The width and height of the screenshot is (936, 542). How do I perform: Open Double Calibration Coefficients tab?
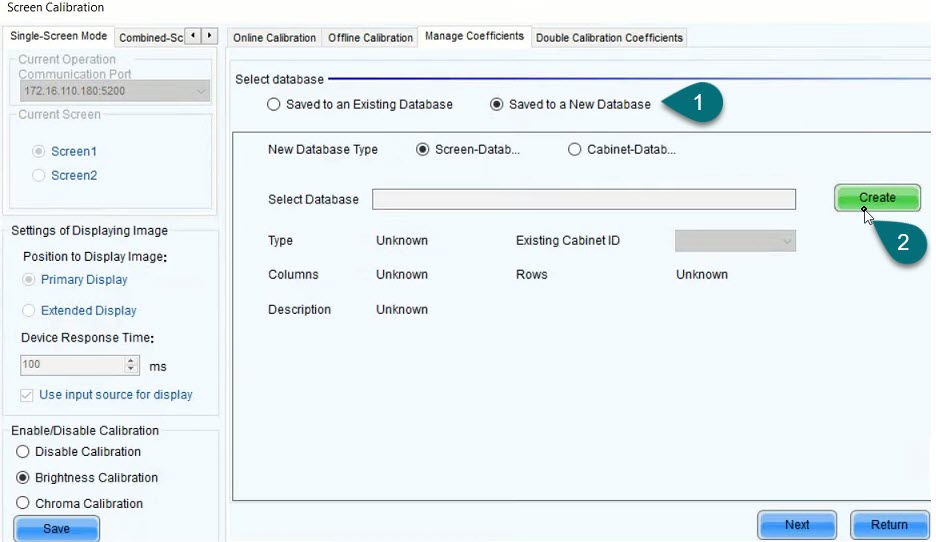tap(609, 38)
